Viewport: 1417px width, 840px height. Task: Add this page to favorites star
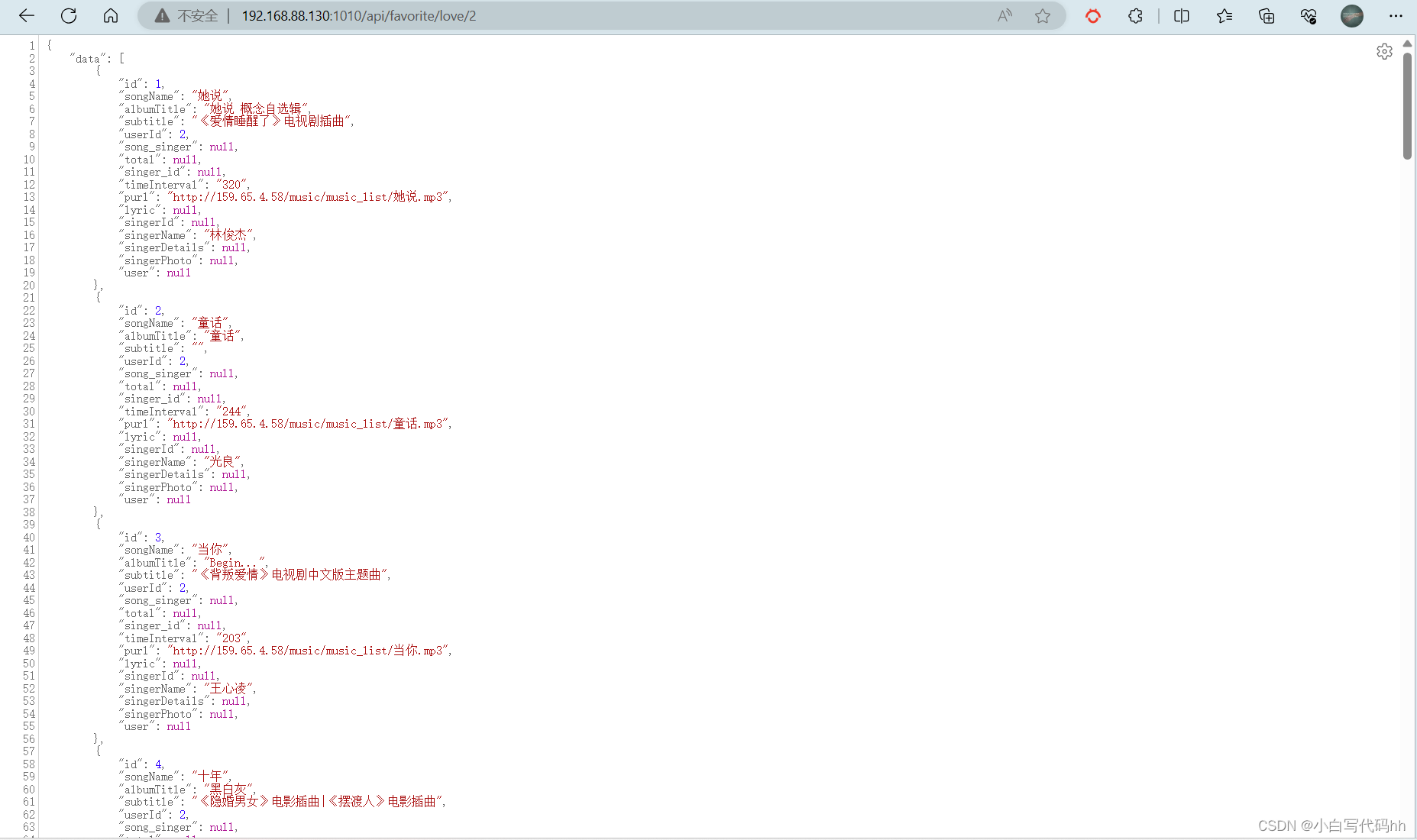click(x=1043, y=16)
